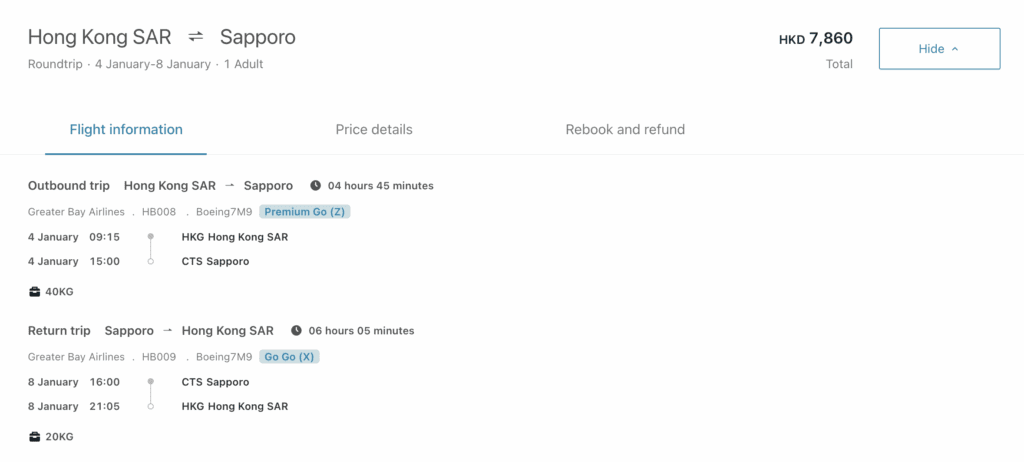This screenshot has height=462, width=1024.
Task: Collapse details with the Hide button
Action: point(939,49)
